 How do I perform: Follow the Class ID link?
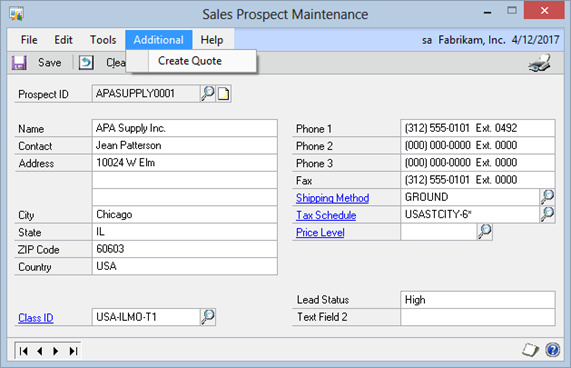pos(36,318)
